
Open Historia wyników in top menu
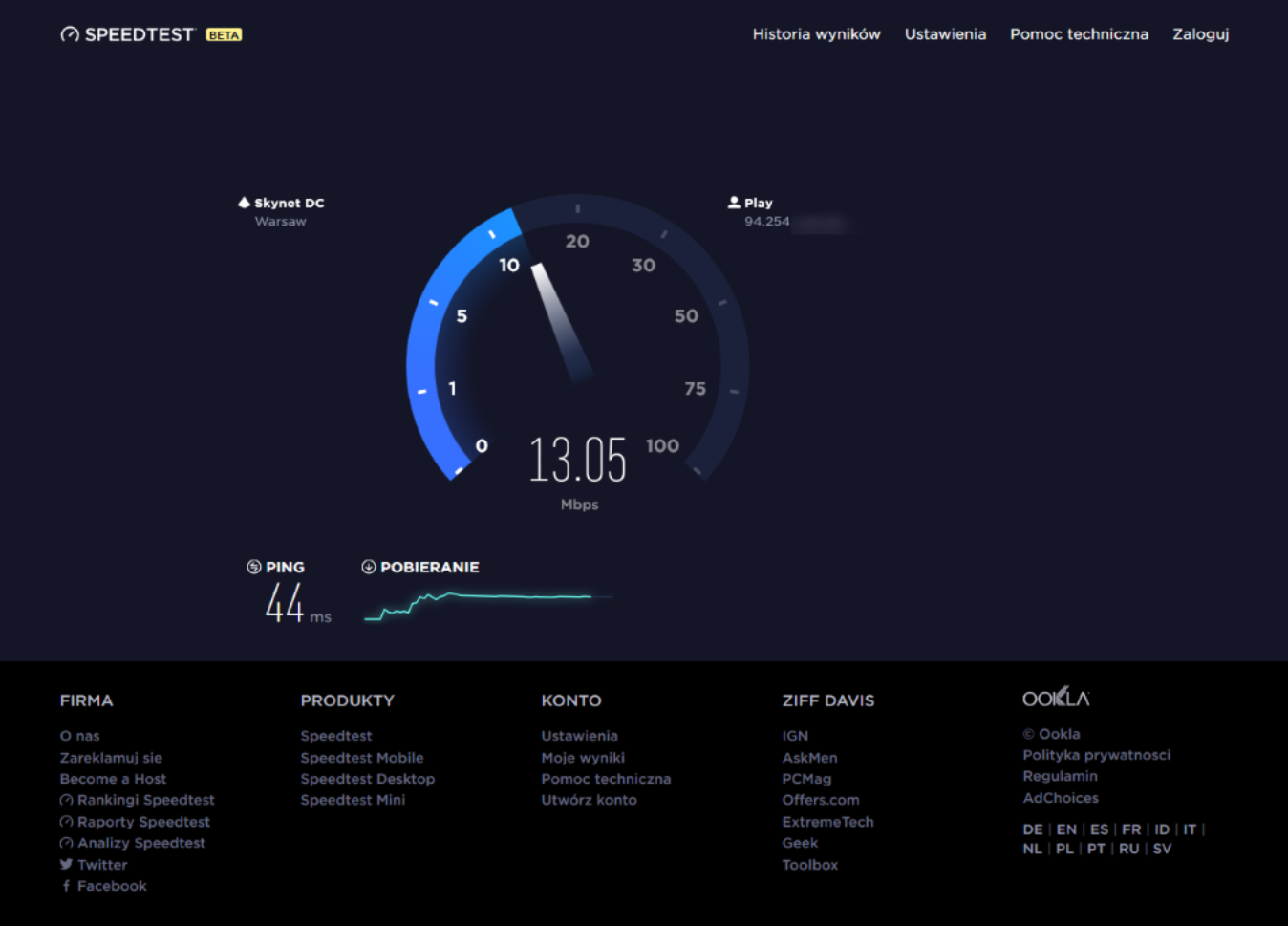pos(816,34)
